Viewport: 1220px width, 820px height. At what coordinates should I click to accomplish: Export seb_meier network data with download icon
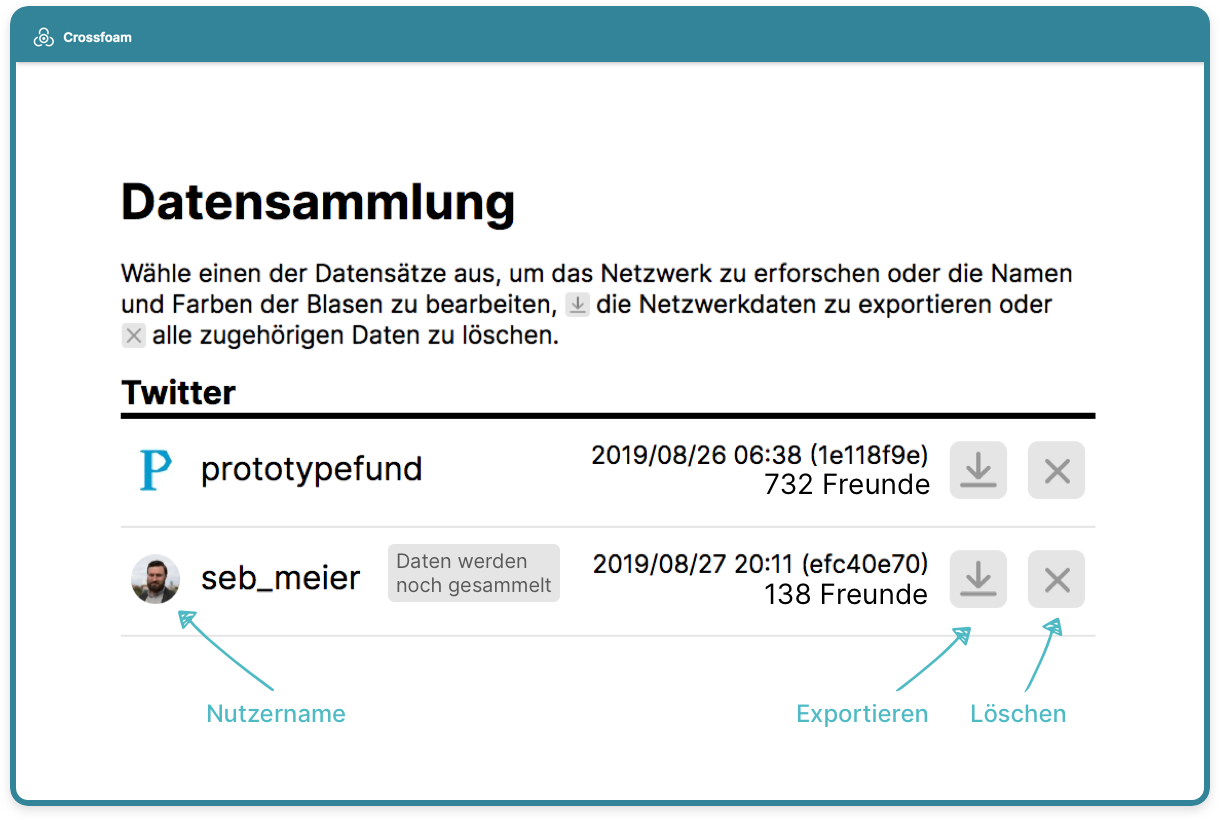tap(978, 579)
